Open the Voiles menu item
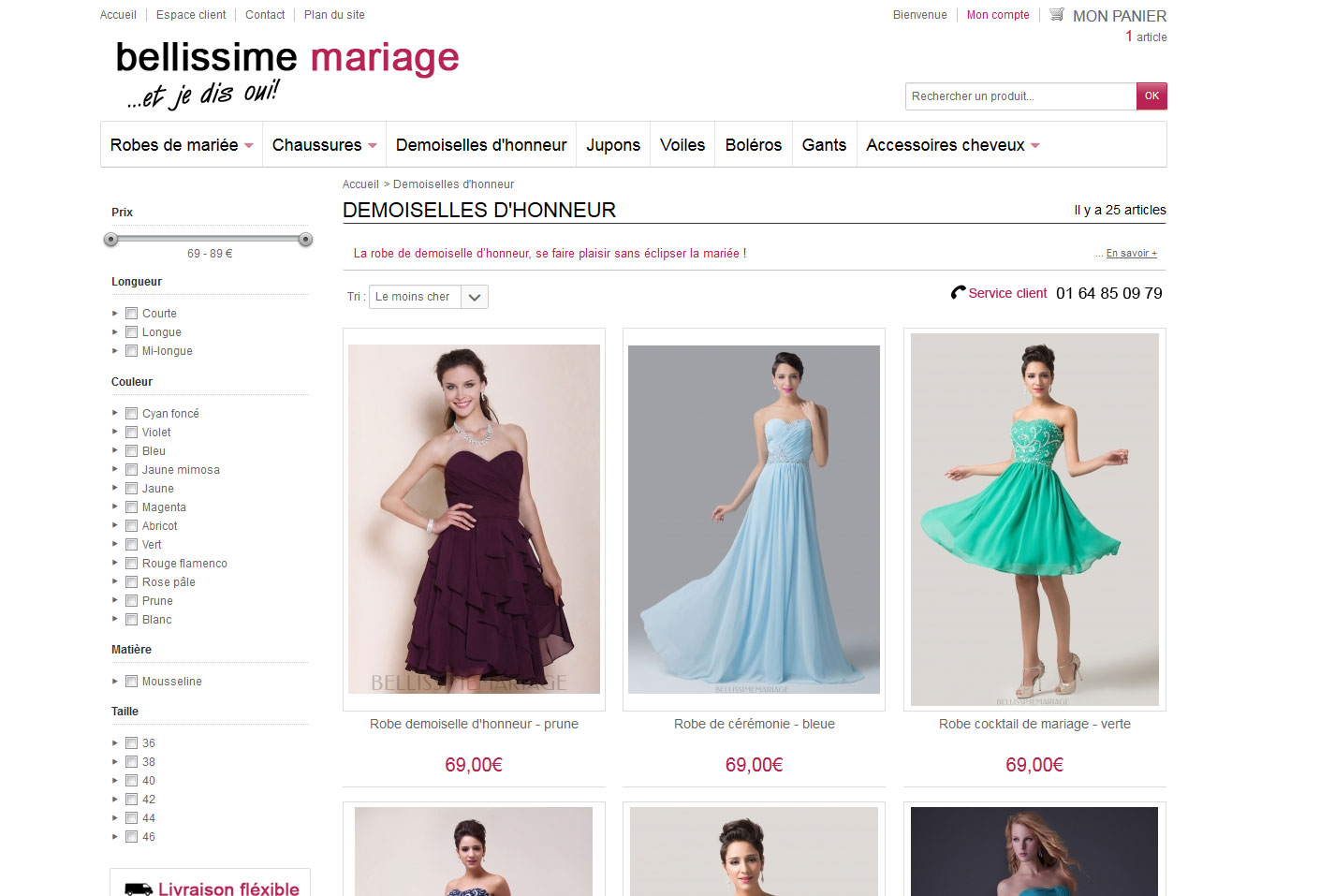This screenshot has height=896, width=1320. tap(682, 145)
